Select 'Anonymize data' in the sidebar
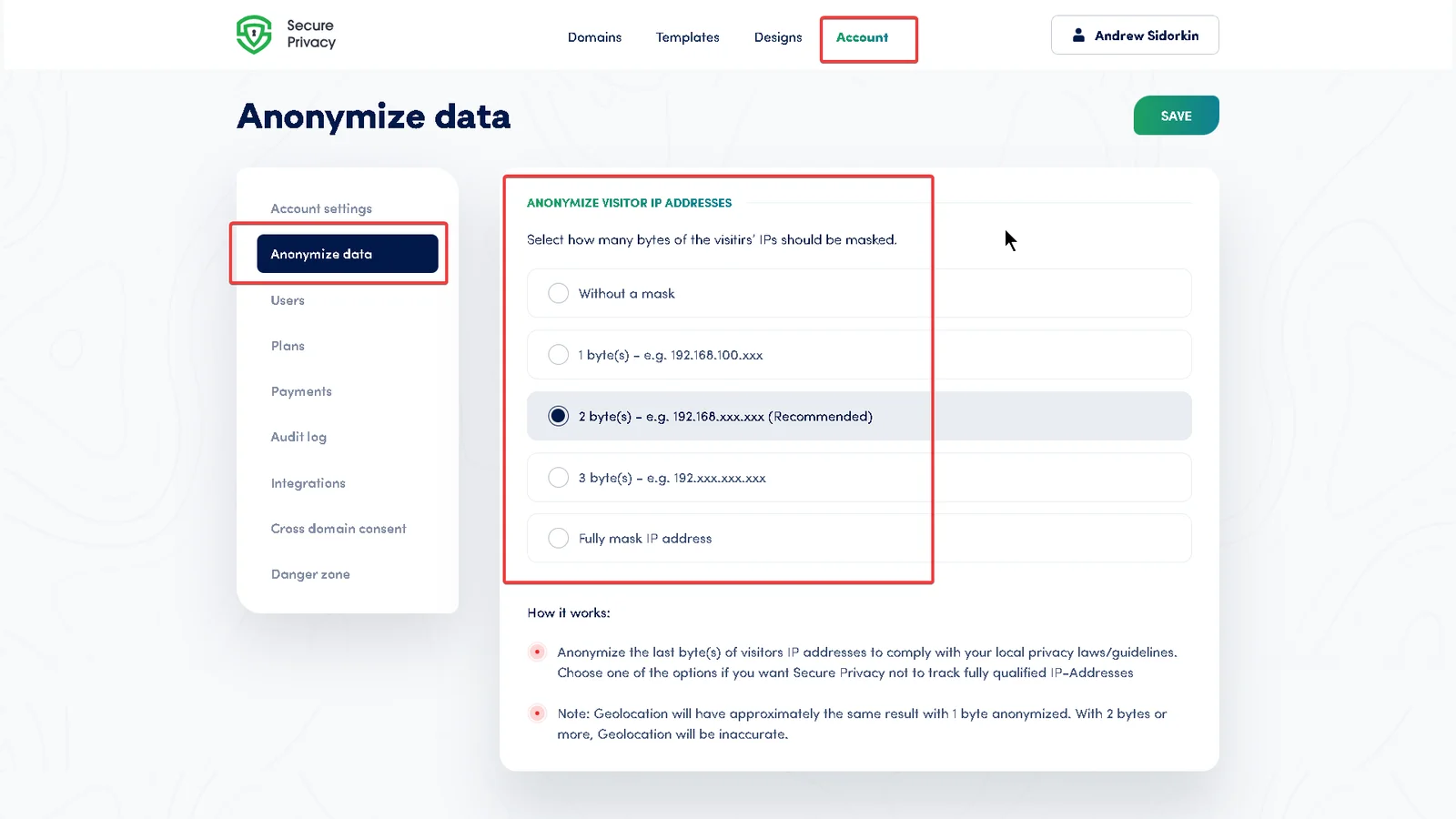Screen dimensions: 1456x819 click(321, 254)
